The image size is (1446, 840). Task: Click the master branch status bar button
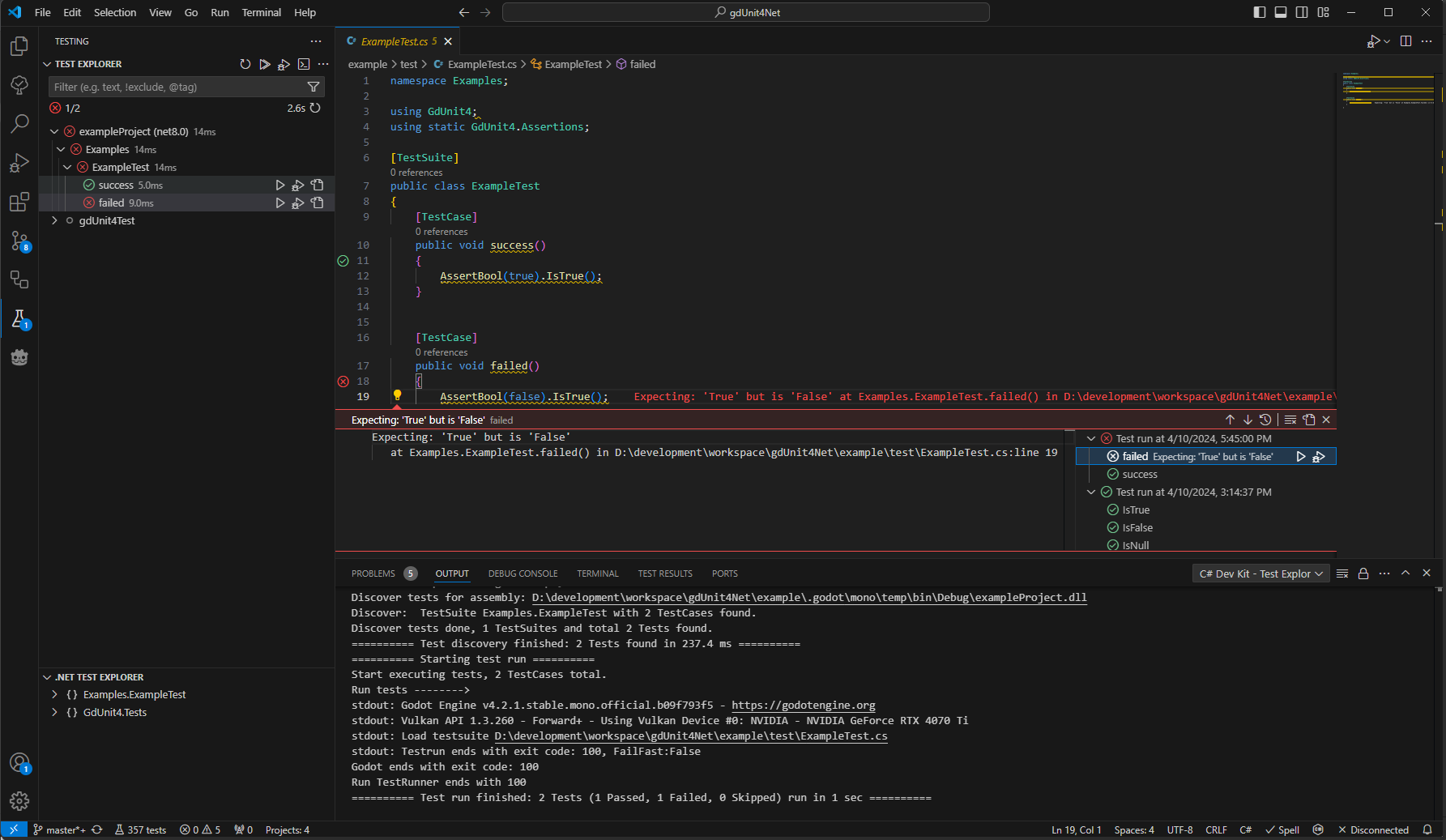tap(60, 829)
